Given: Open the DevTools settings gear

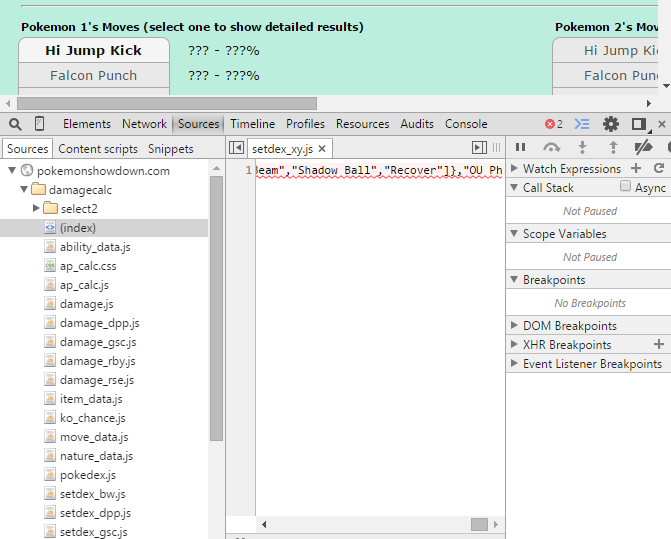Looking at the screenshot, I should click(x=611, y=124).
